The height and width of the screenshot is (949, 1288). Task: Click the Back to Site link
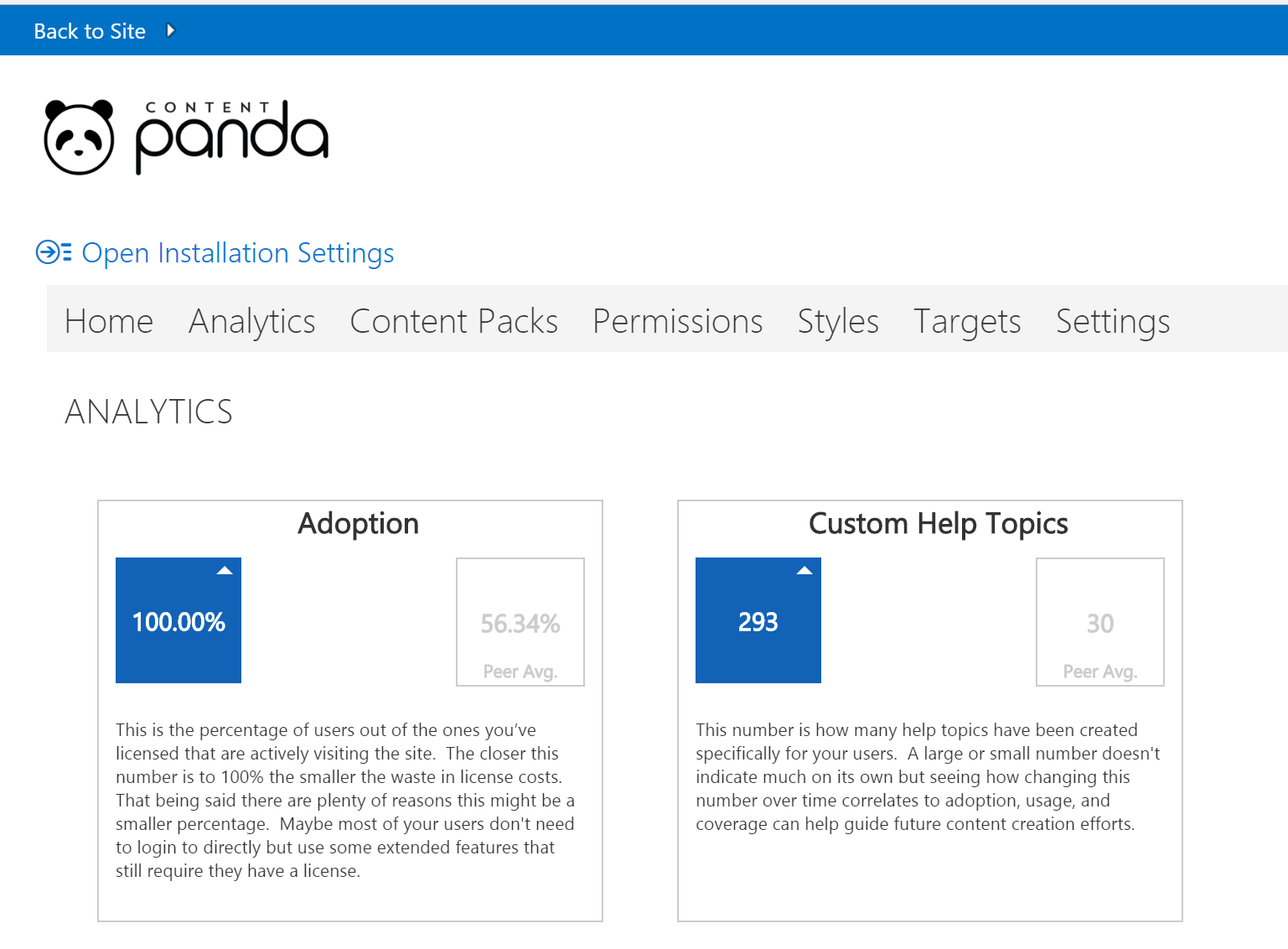[x=90, y=31]
